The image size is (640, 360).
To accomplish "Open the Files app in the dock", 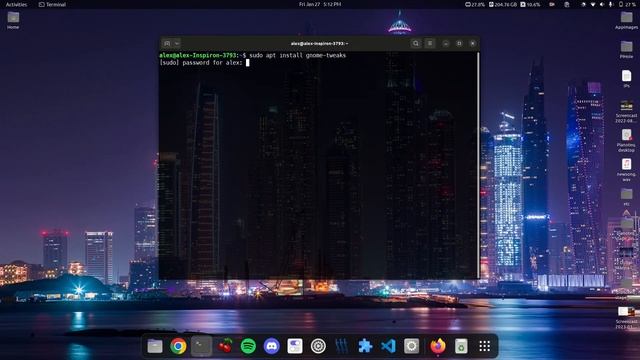I will click(155, 346).
